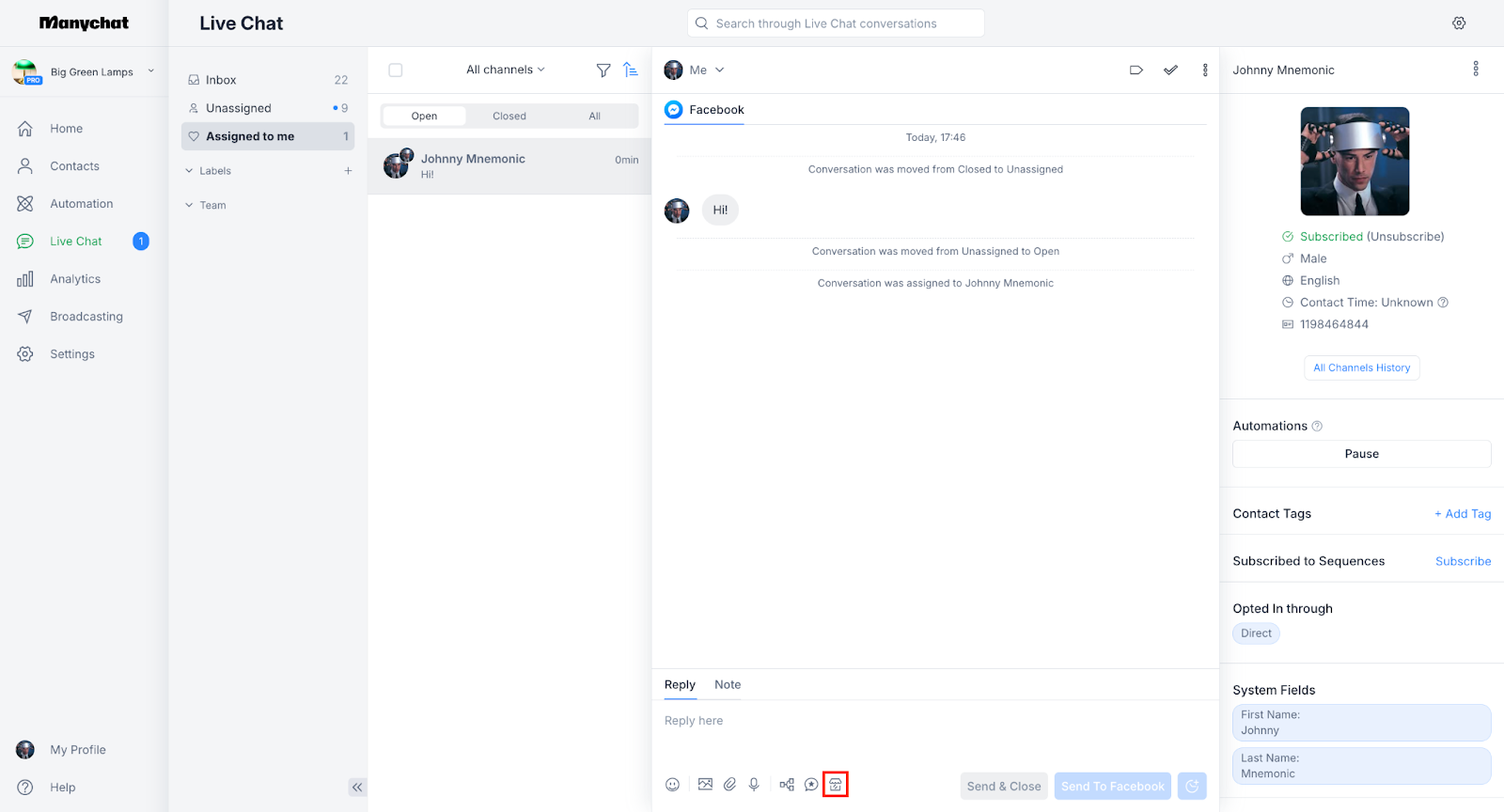1504x812 pixels.
Task: Click the emoji picker icon in reply toolbar
Action: [x=672, y=785]
